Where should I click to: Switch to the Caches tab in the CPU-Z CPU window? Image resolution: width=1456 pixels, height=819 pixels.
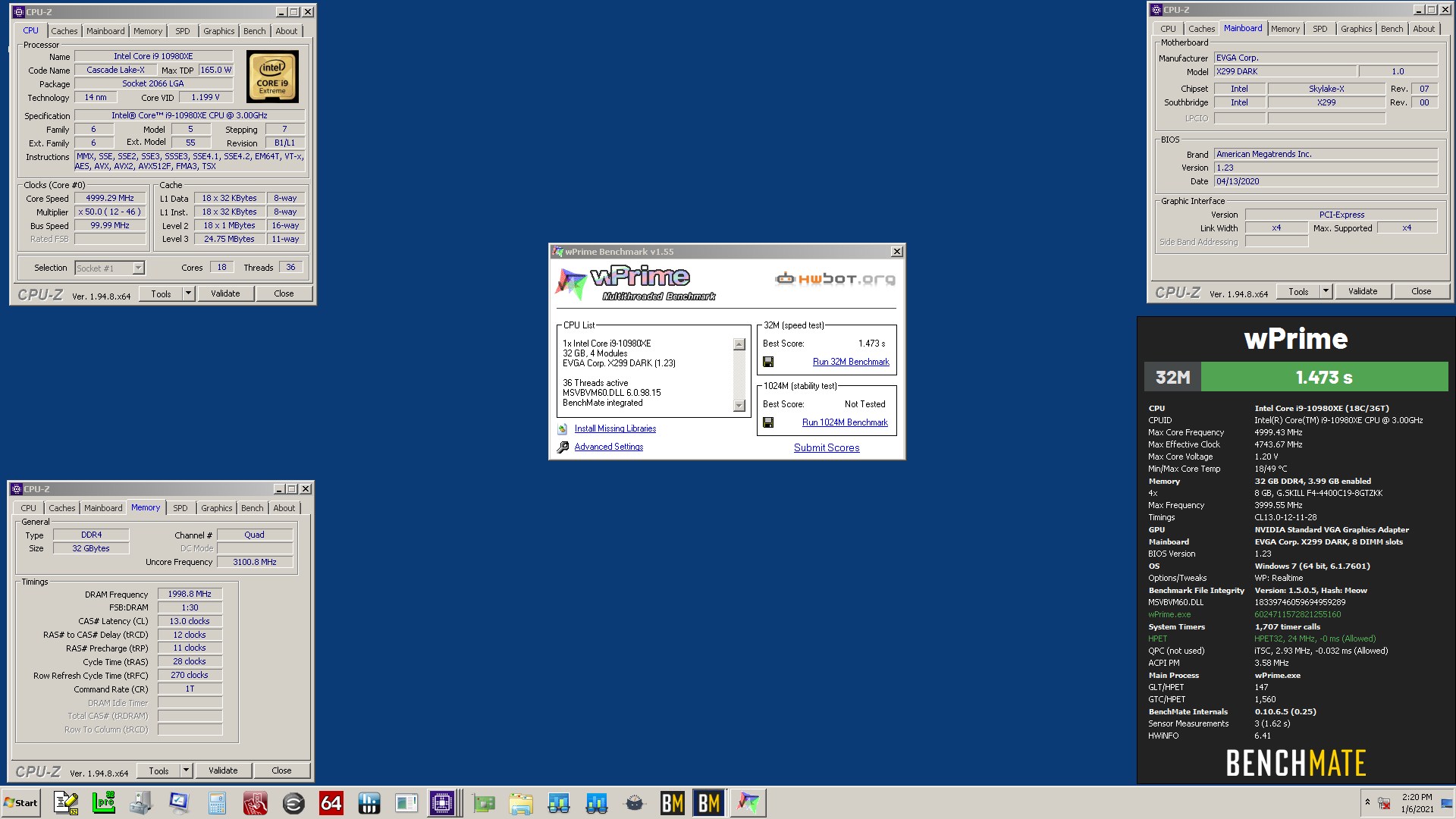click(x=64, y=31)
